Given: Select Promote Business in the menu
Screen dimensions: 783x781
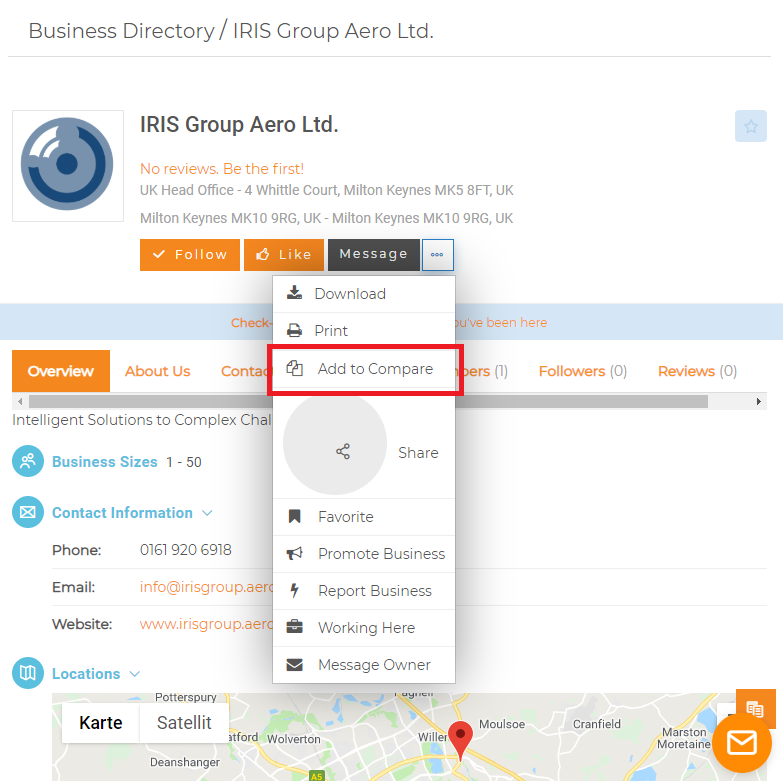Looking at the screenshot, I should (364, 554).
